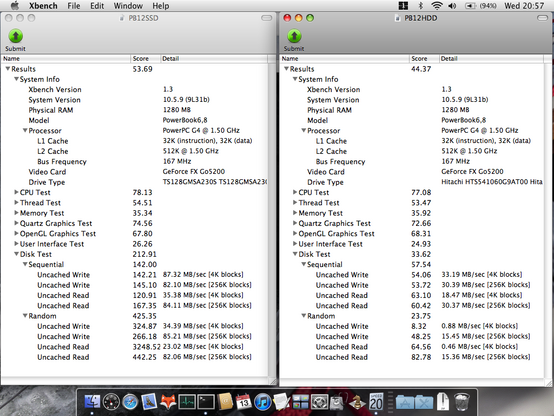Collapse Results triangle in PB12SSD window
Image resolution: width=554 pixels, height=416 pixels.
(x=8, y=69)
